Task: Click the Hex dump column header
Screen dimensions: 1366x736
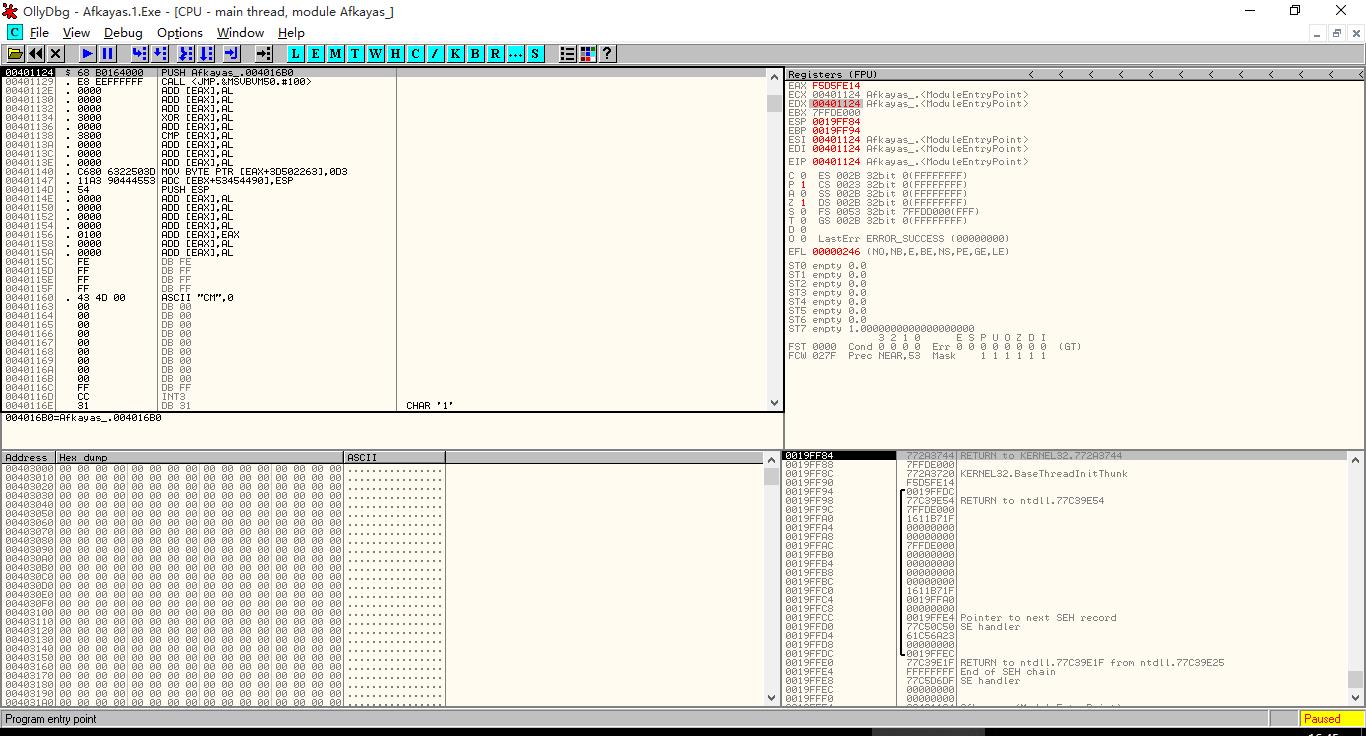Action: click(x=200, y=457)
